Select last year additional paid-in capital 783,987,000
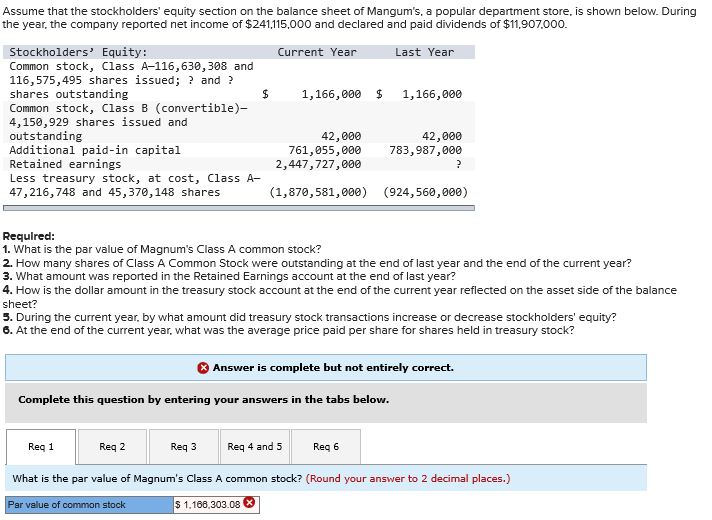712x520 pixels. (x=425, y=150)
